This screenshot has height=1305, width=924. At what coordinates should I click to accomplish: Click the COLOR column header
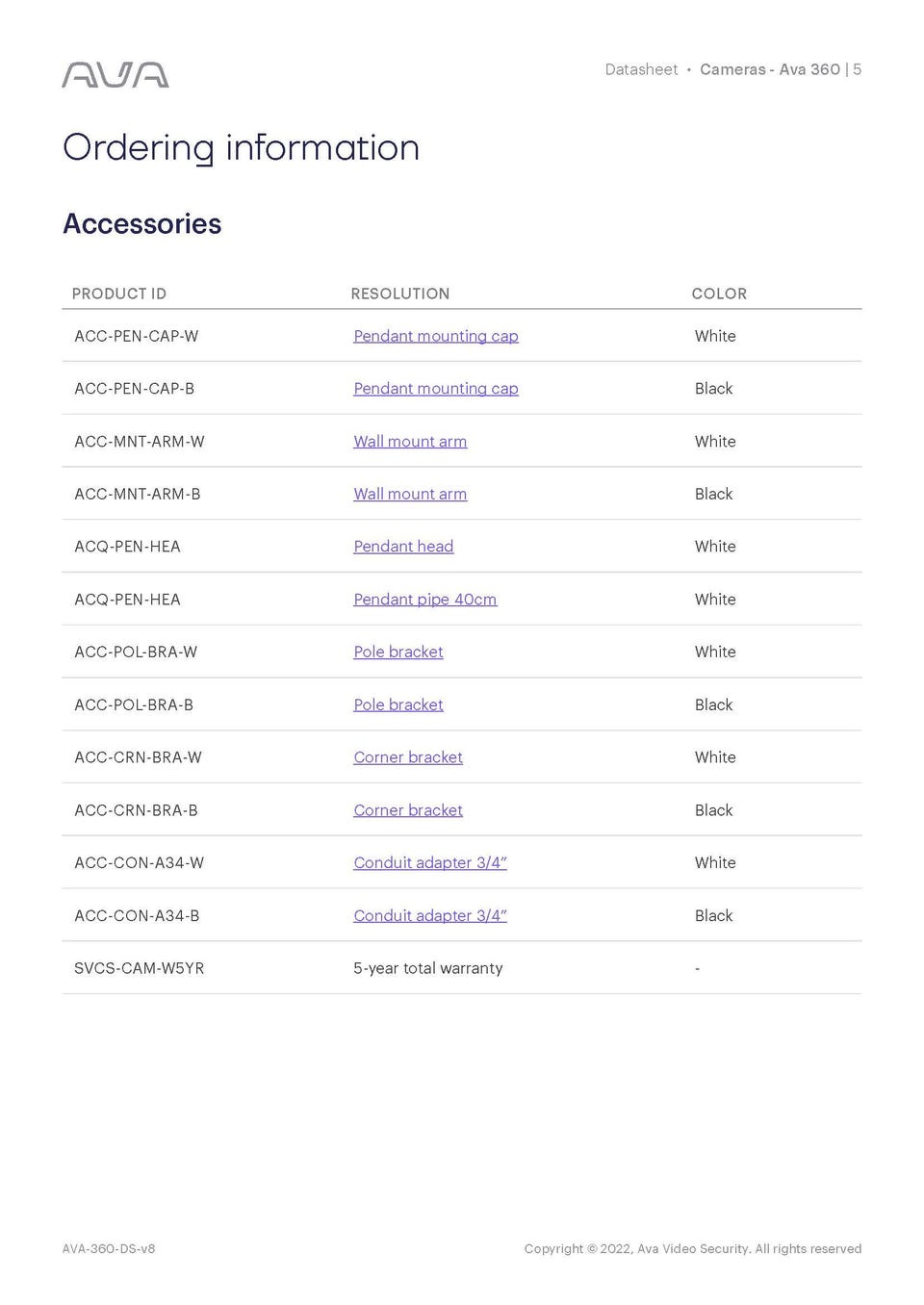pos(719,294)
